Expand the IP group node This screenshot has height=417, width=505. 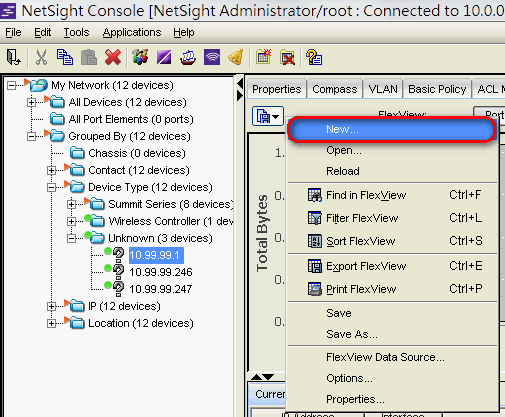coord(51,306)
